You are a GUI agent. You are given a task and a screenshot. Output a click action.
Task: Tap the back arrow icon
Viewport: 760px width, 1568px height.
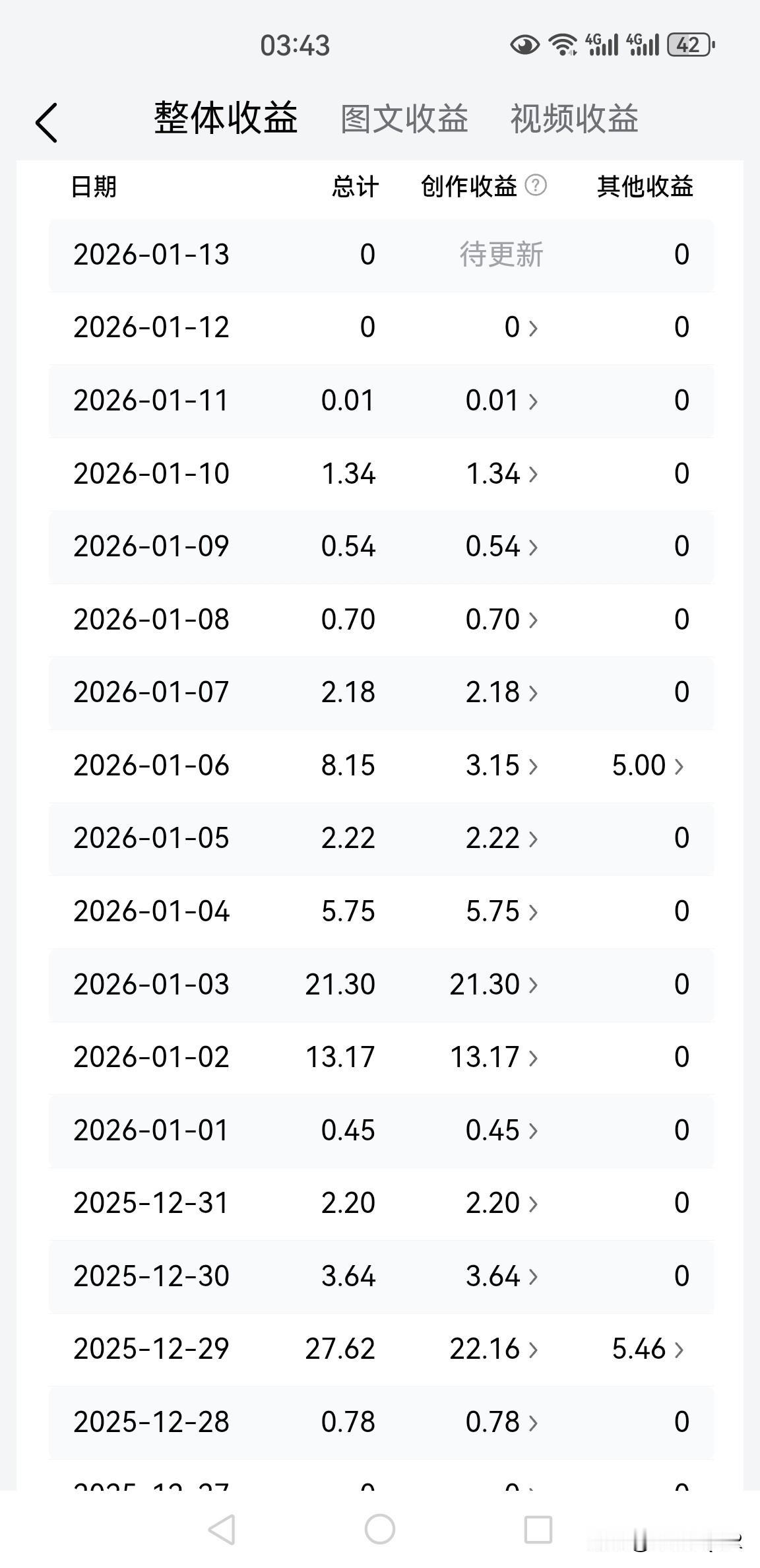click(x=47, y=123)
